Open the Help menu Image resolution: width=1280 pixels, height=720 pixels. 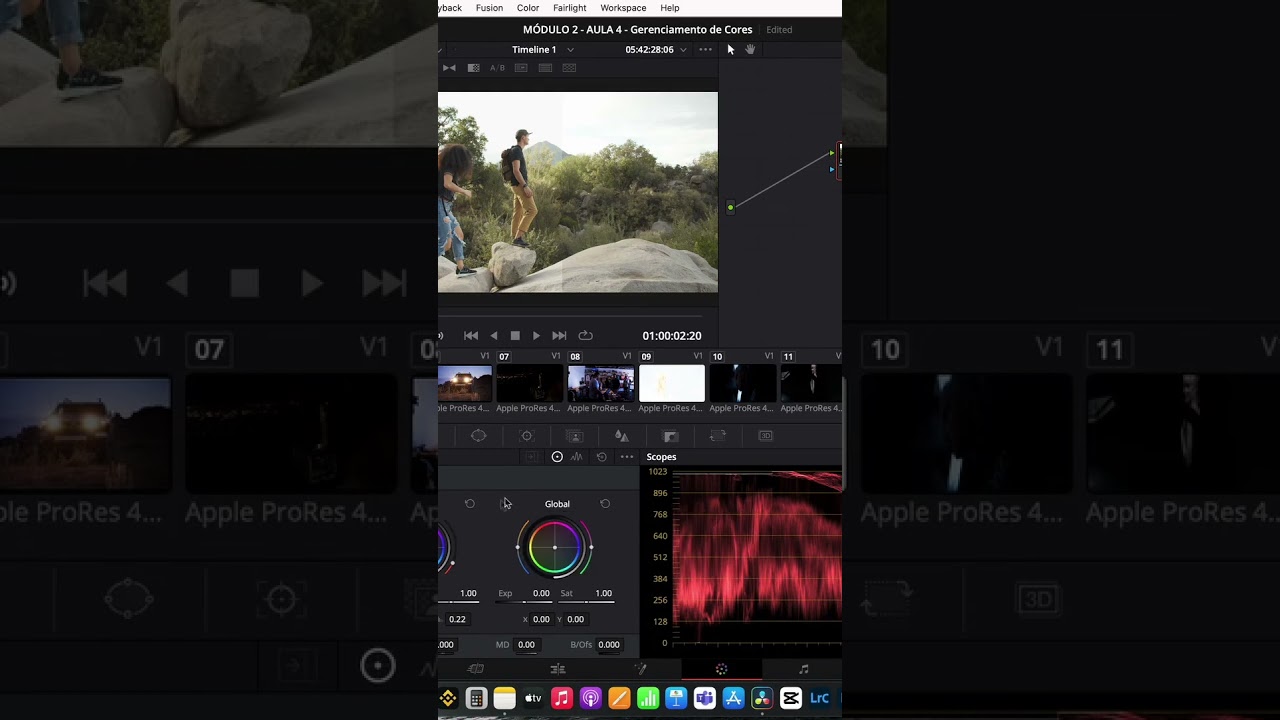click(670, 8)
